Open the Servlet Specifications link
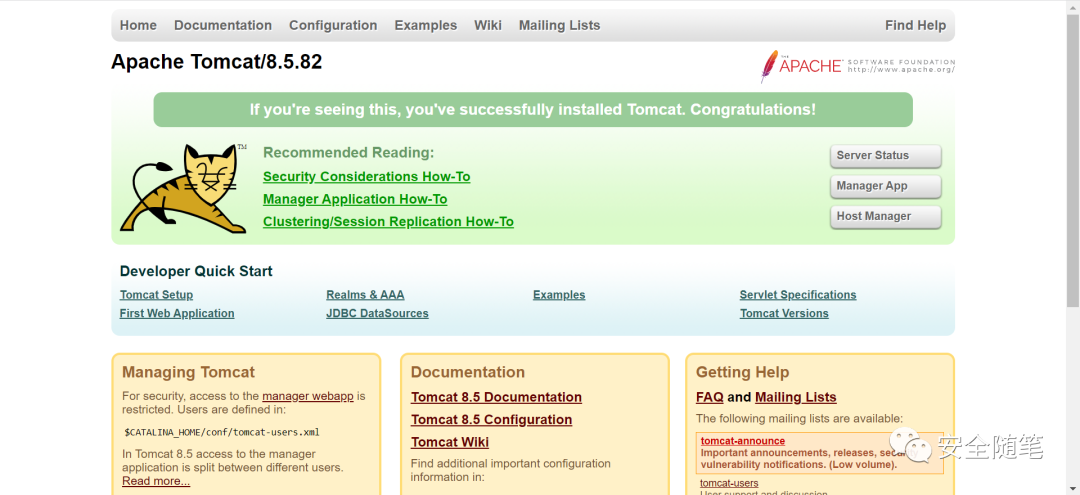This screenshot has width=1080, height=495. pyautogui.click(x=798, y=295)
